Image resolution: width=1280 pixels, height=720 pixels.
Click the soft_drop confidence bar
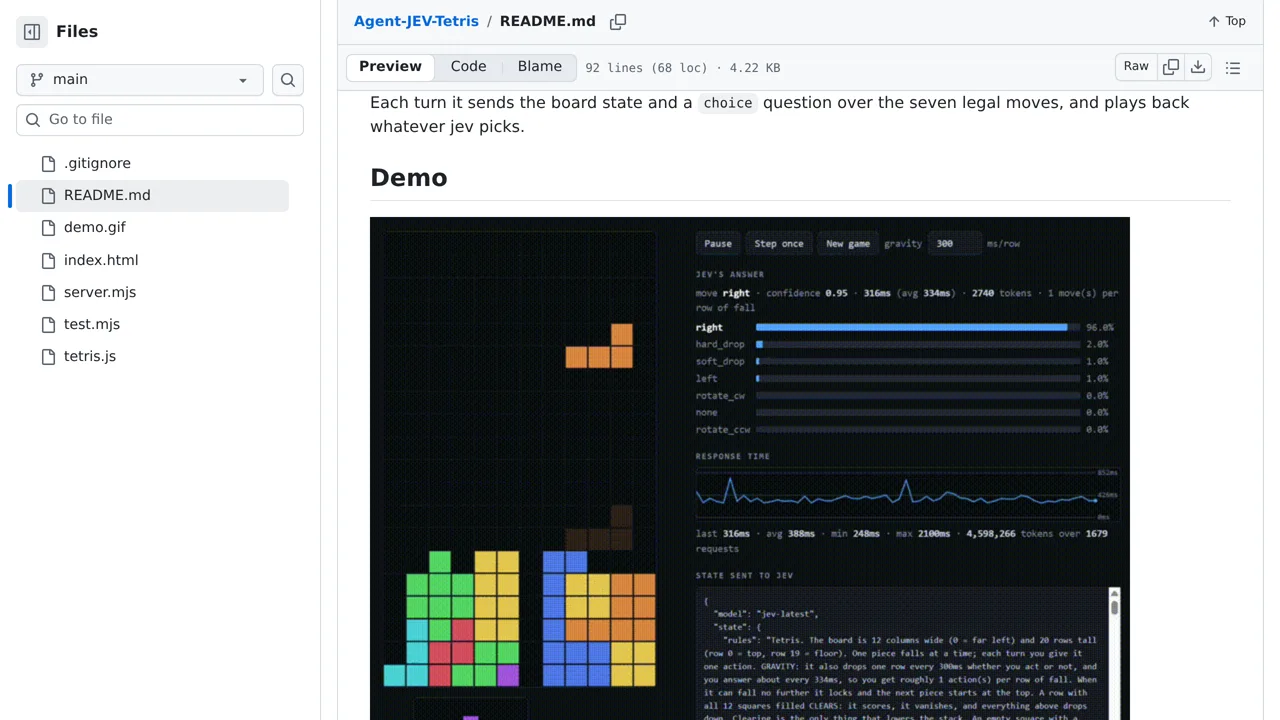pos(918,361)
